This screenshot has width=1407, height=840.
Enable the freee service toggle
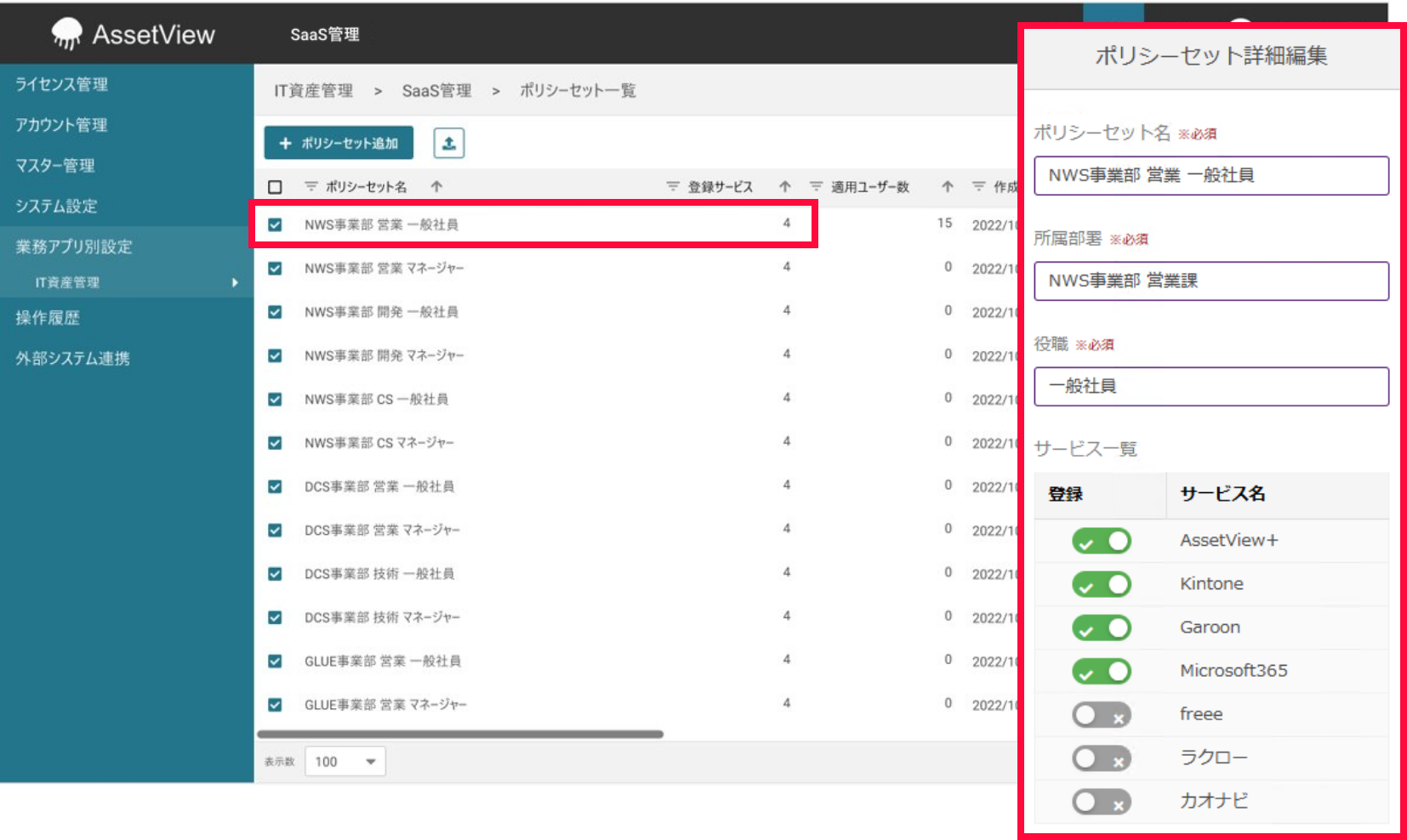coord(1101,714)
